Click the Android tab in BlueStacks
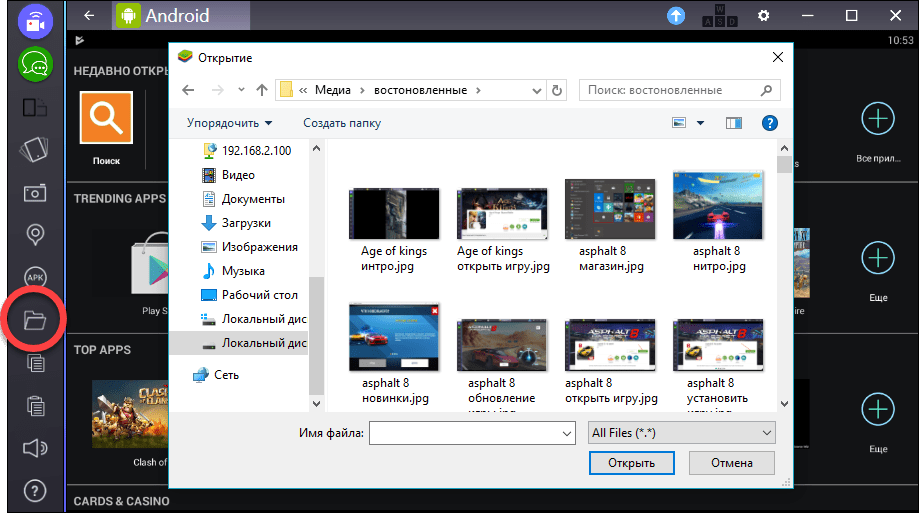The height and width of the screenshot is (513, 919). (181, 15)
